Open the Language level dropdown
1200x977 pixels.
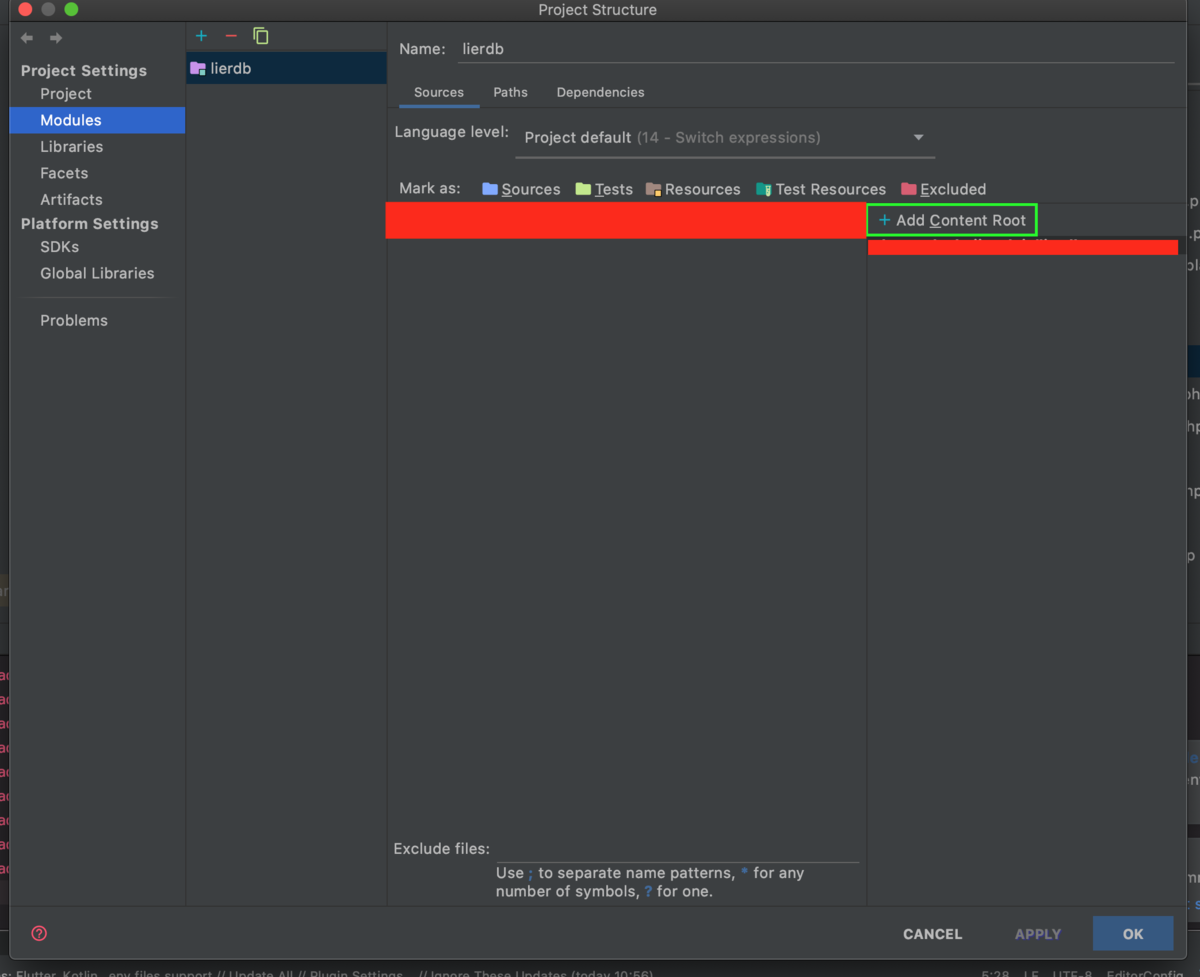pyautogui.click(x=725, y=138)
